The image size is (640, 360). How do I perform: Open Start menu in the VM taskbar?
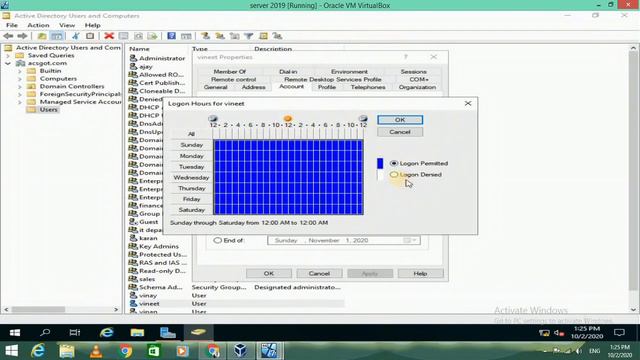pyautogui.click(x=15, y=332)
